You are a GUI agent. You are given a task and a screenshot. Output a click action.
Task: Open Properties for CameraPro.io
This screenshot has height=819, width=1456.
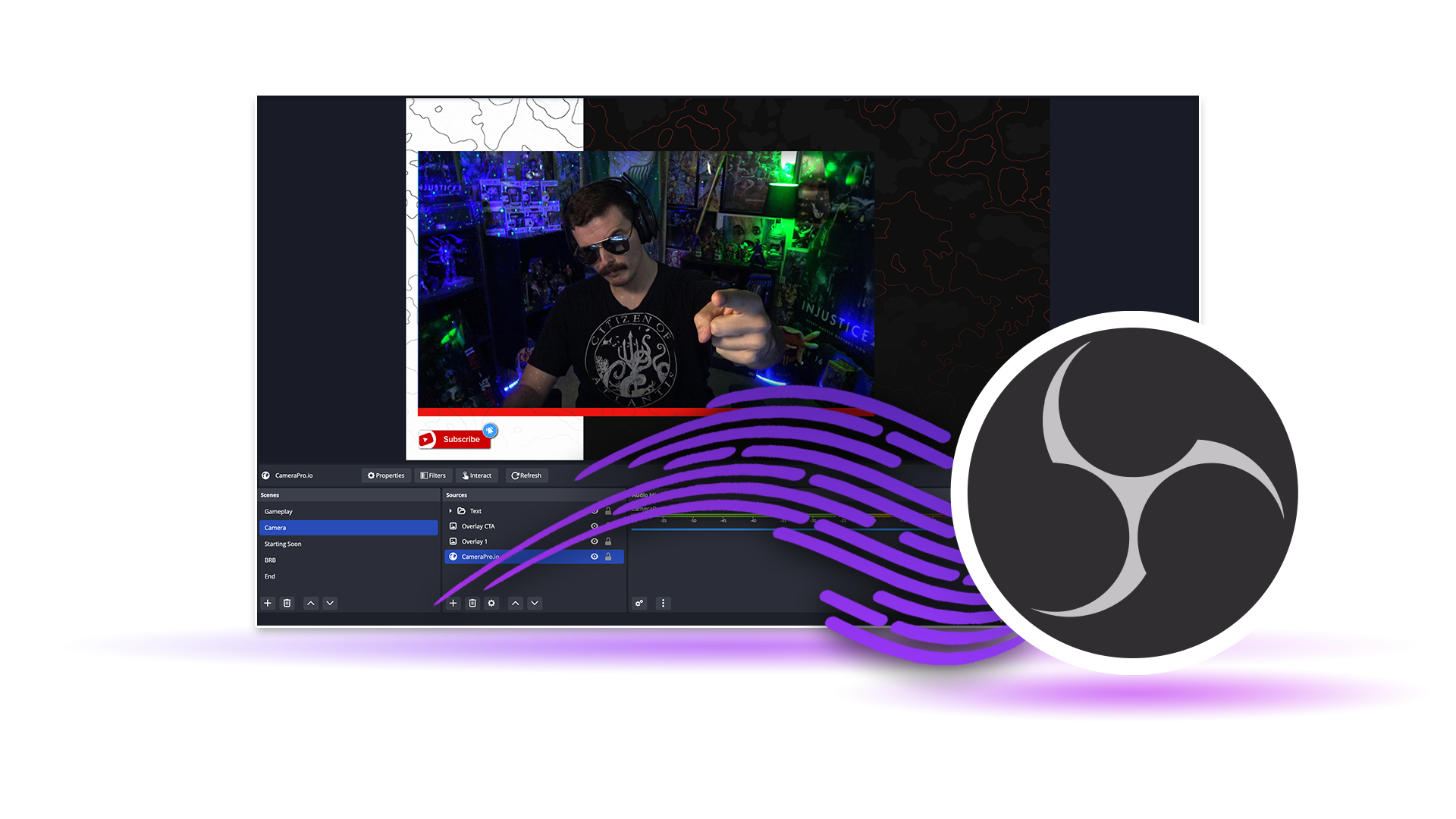[385, 475]
